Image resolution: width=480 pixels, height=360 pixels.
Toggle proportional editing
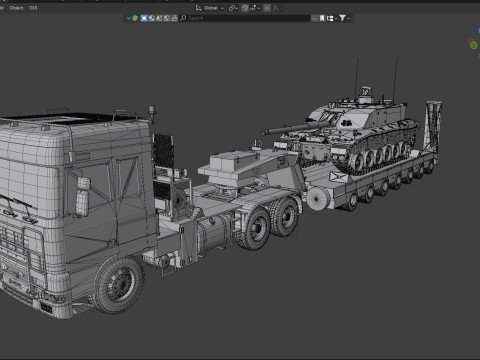pyautogui.click(x=267, y=8)
